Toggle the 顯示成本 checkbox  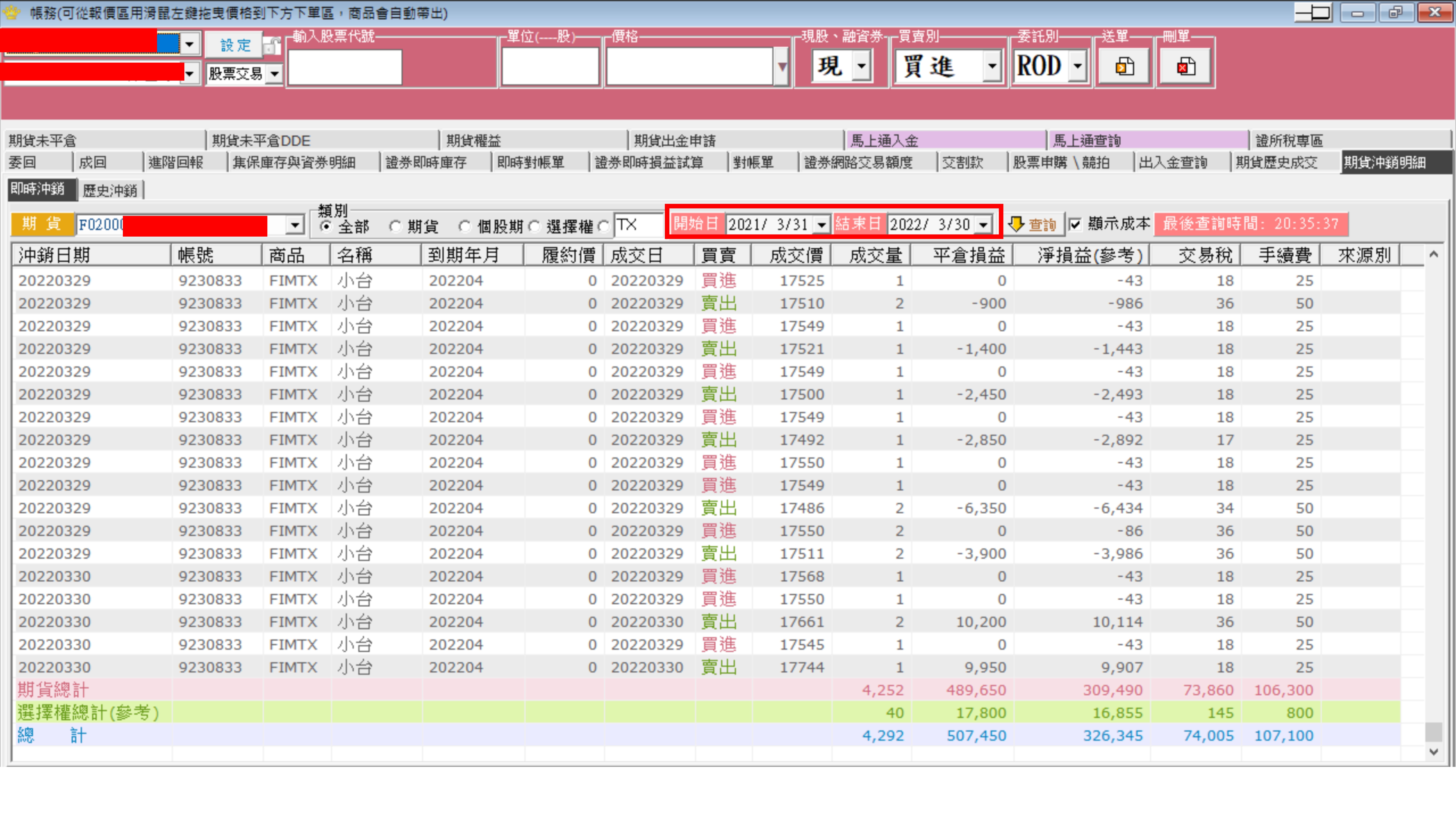point(1075,224)
